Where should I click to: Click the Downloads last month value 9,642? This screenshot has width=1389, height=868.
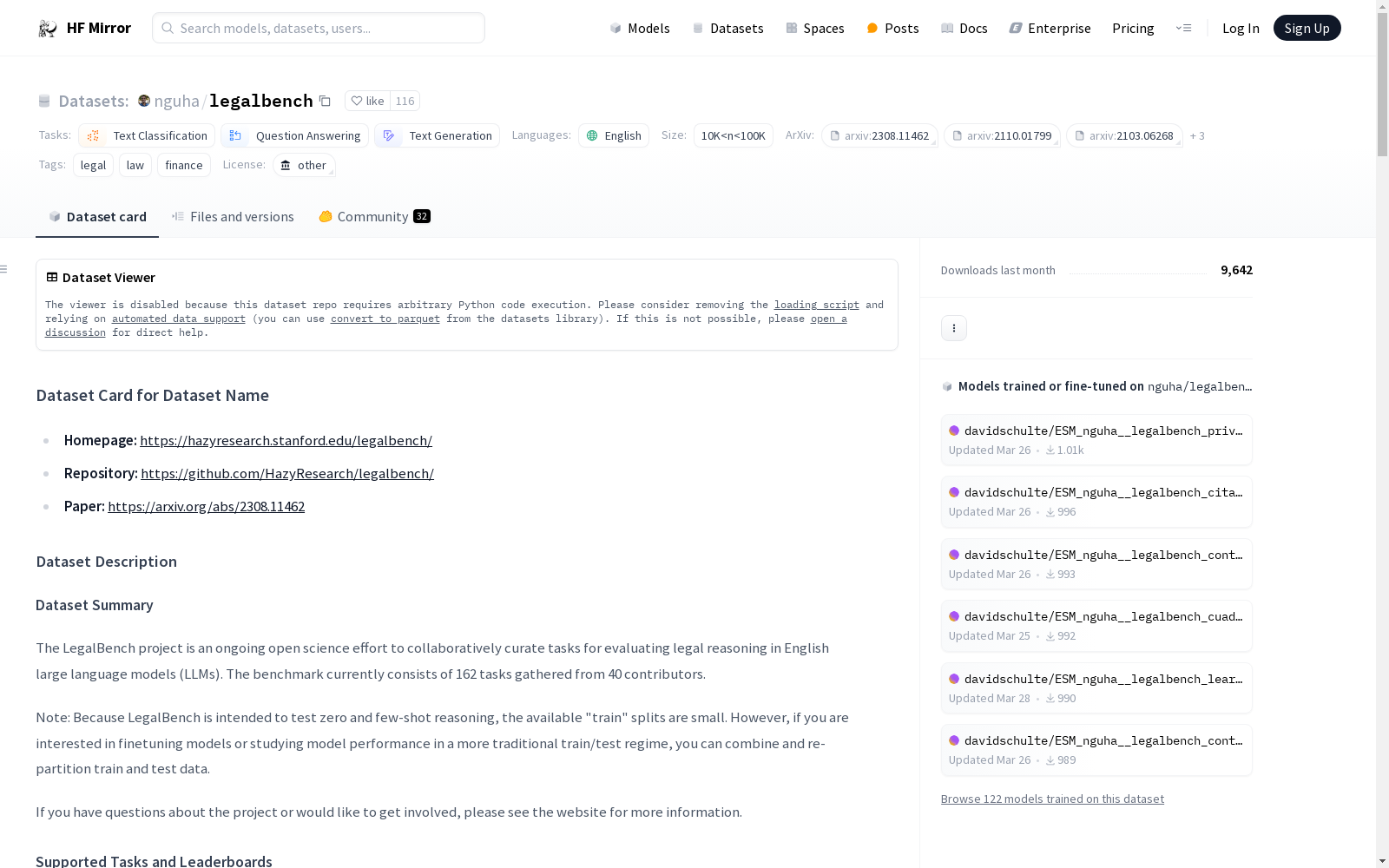1236,270
